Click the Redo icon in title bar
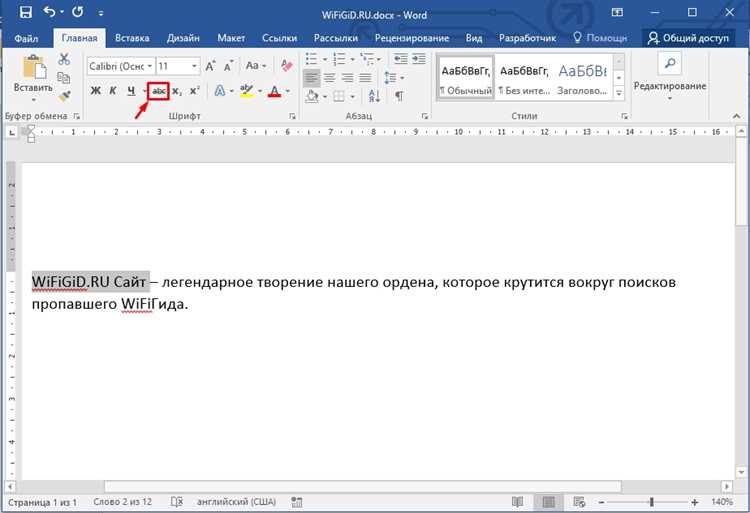 pyautogui.click(x=77, y=12)
